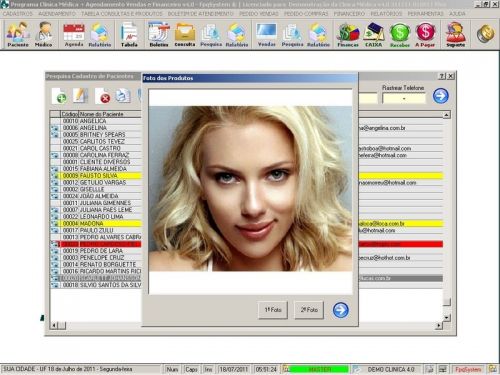This screenshot has height=375, width=500.
Task: Click the blue arrow in photo dialog
Action: (x=341, y=310)
